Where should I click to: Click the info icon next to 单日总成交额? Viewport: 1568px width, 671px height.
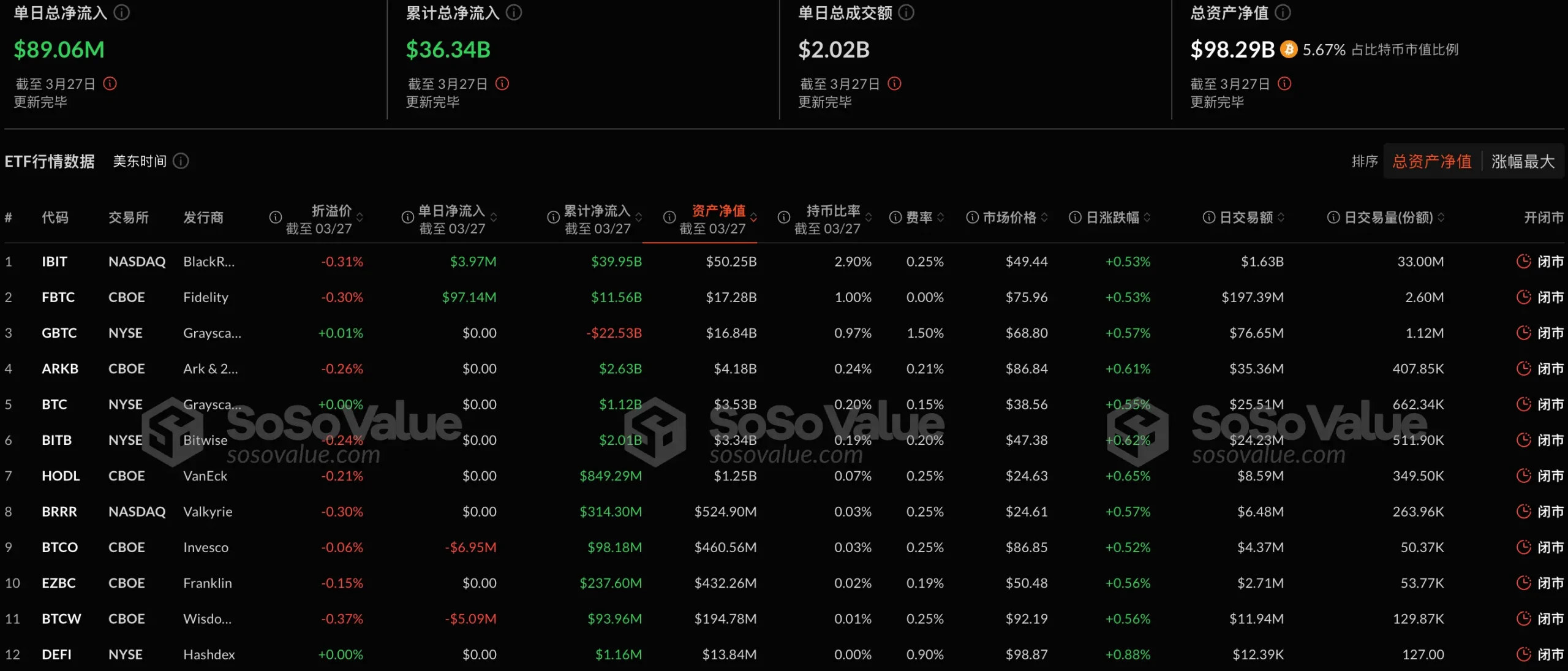[906, 12]
